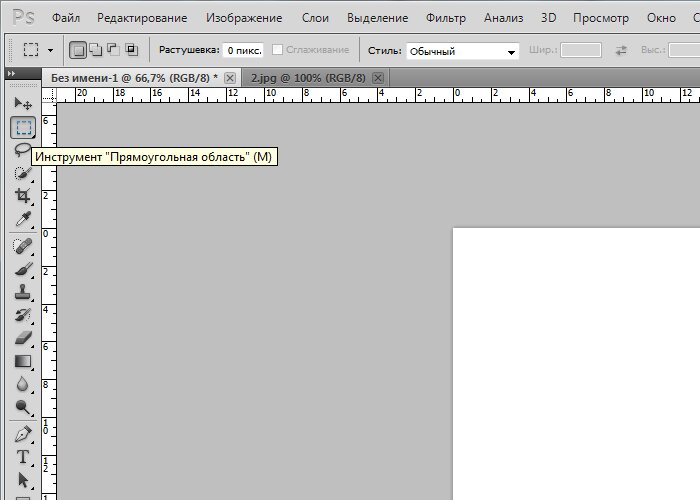Expand the tools panel with double arrows
This screenshot has height=500, width=700.
(12, 75)
